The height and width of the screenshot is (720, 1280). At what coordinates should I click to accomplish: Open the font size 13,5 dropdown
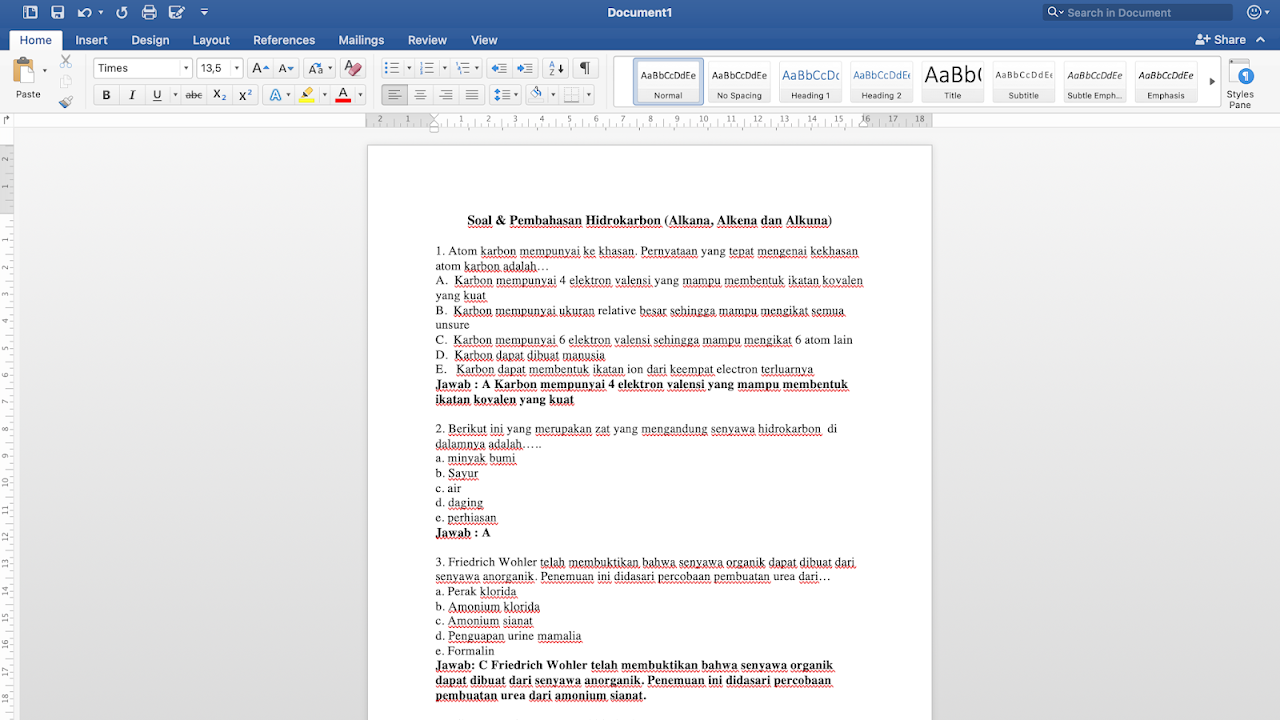pos(237,68)
